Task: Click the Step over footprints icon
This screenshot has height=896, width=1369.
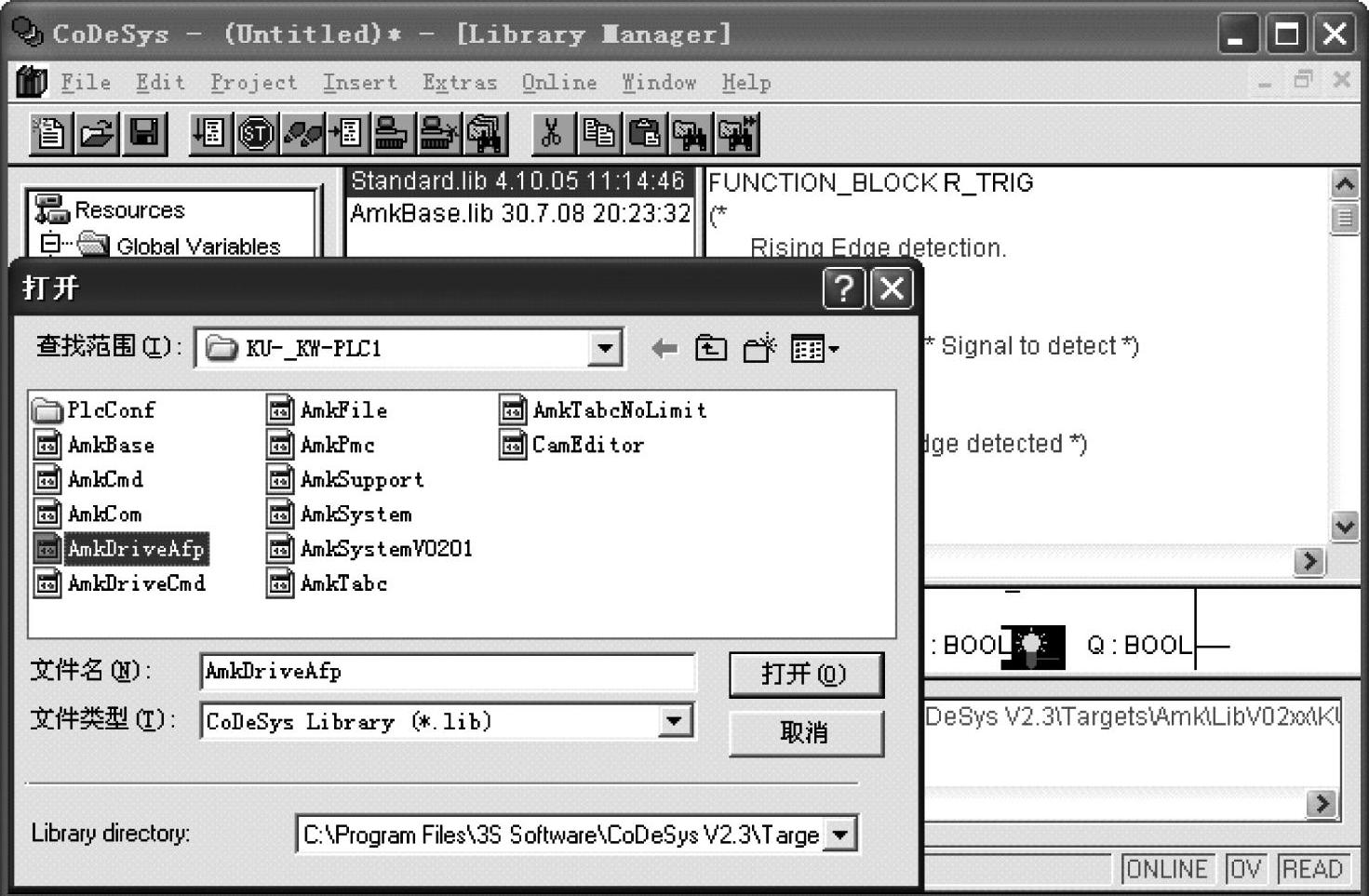Action: (x=302, y=134)
